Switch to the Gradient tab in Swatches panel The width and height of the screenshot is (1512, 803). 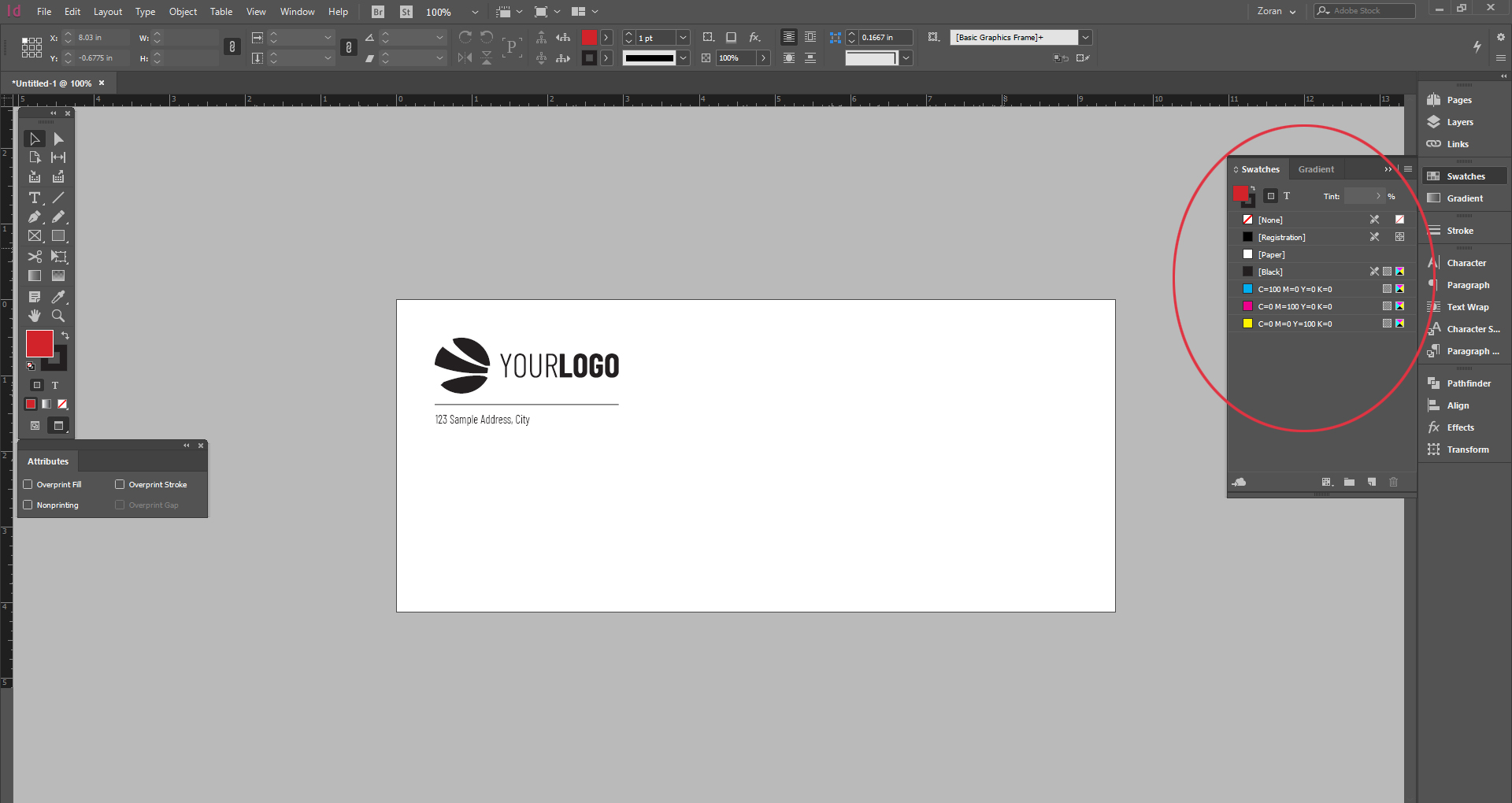tap(1316, 169)
